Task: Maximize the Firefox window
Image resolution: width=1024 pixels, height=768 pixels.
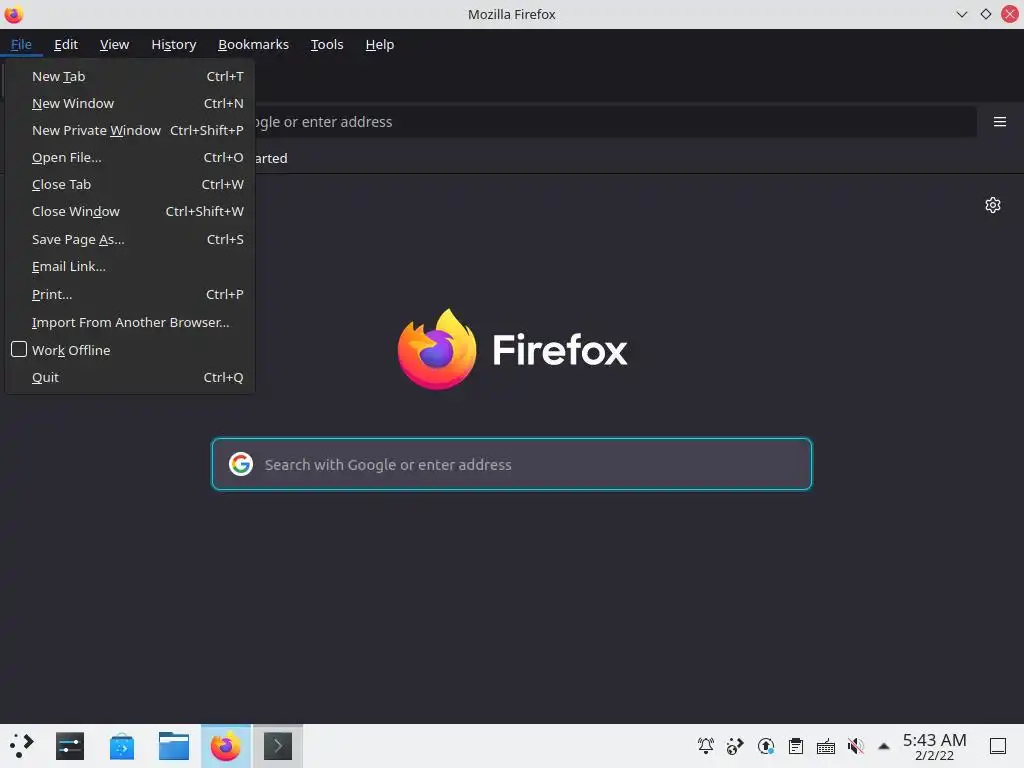Action: pyautogui.click(x=985, y=14)
